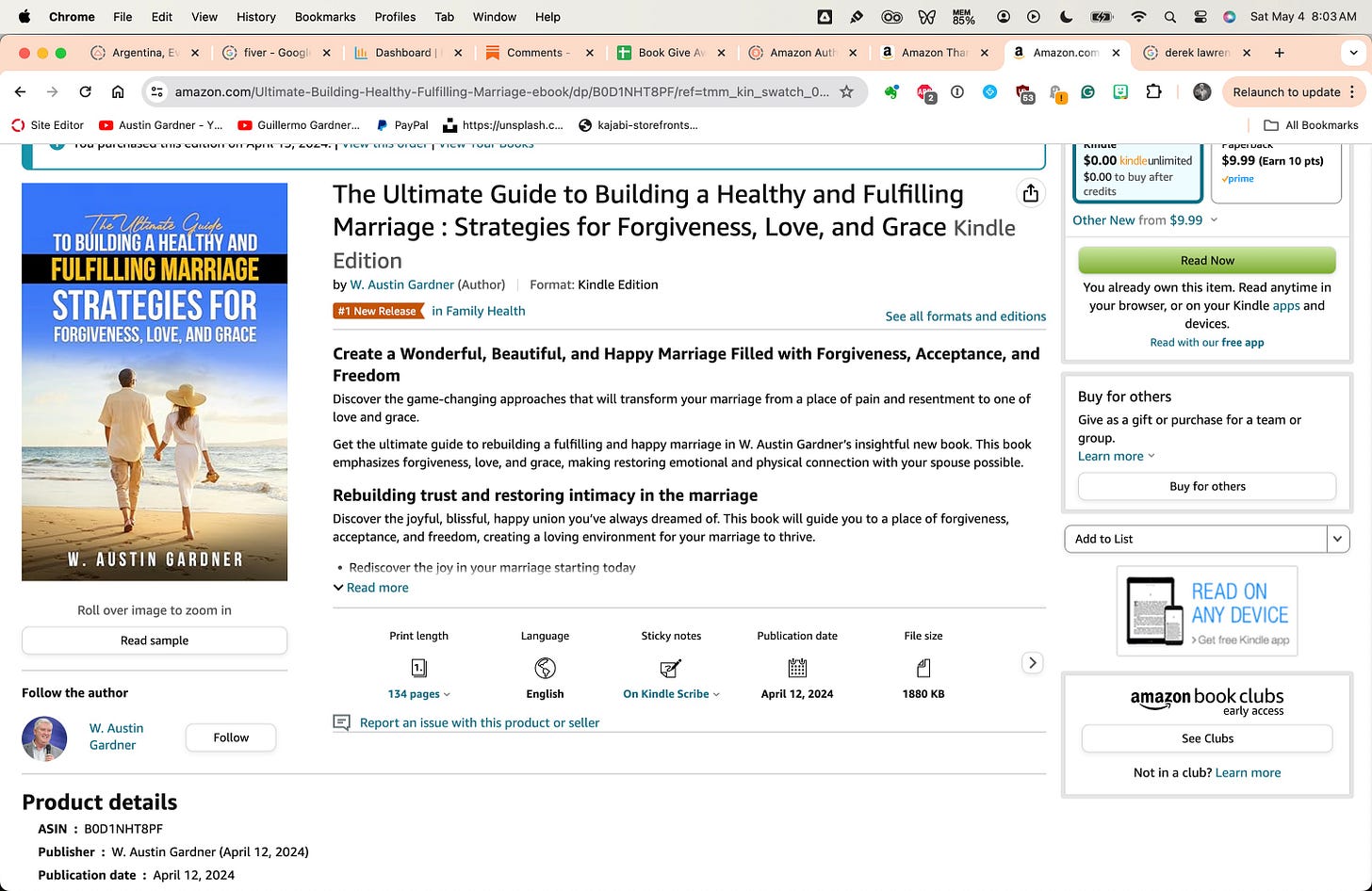Click the site info icon in the address bar
The image size is (1372, 891).
tap(157, 91)
